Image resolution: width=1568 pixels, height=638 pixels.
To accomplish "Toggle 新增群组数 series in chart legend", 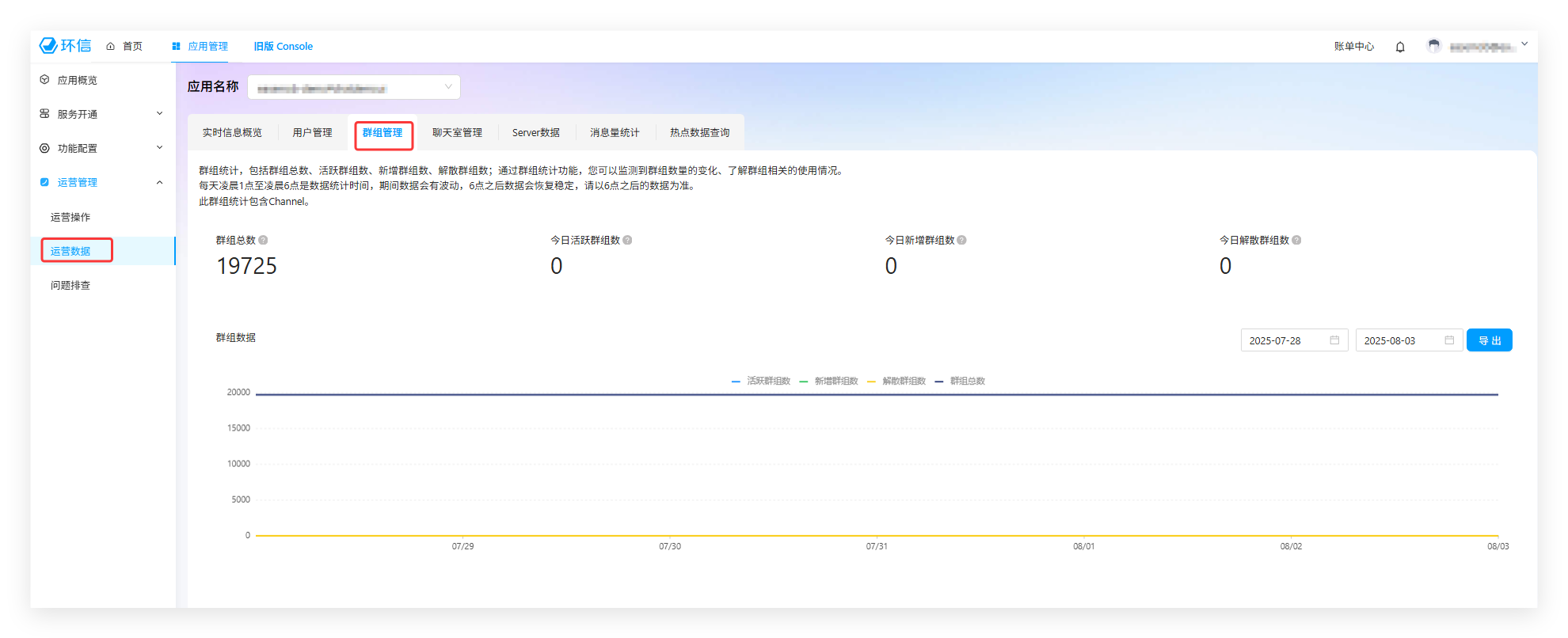I will pos(829,382).
